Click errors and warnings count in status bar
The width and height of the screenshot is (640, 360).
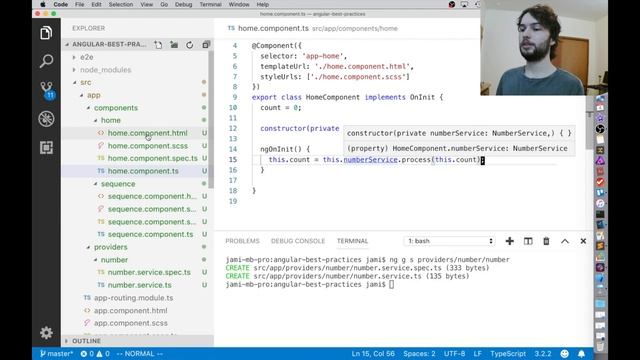[95, 354]
